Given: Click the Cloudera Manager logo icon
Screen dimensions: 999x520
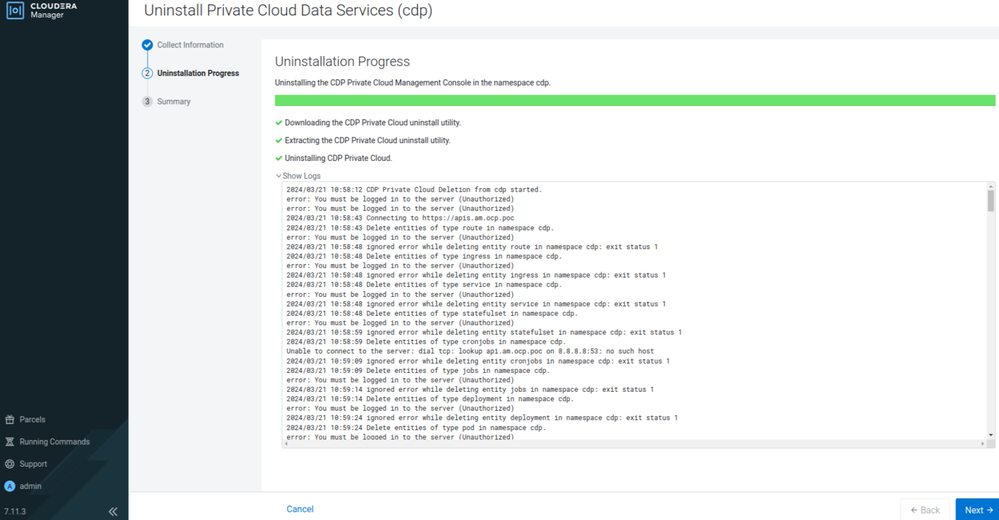Looking at the screenshot, I should [x=15, y=10].
